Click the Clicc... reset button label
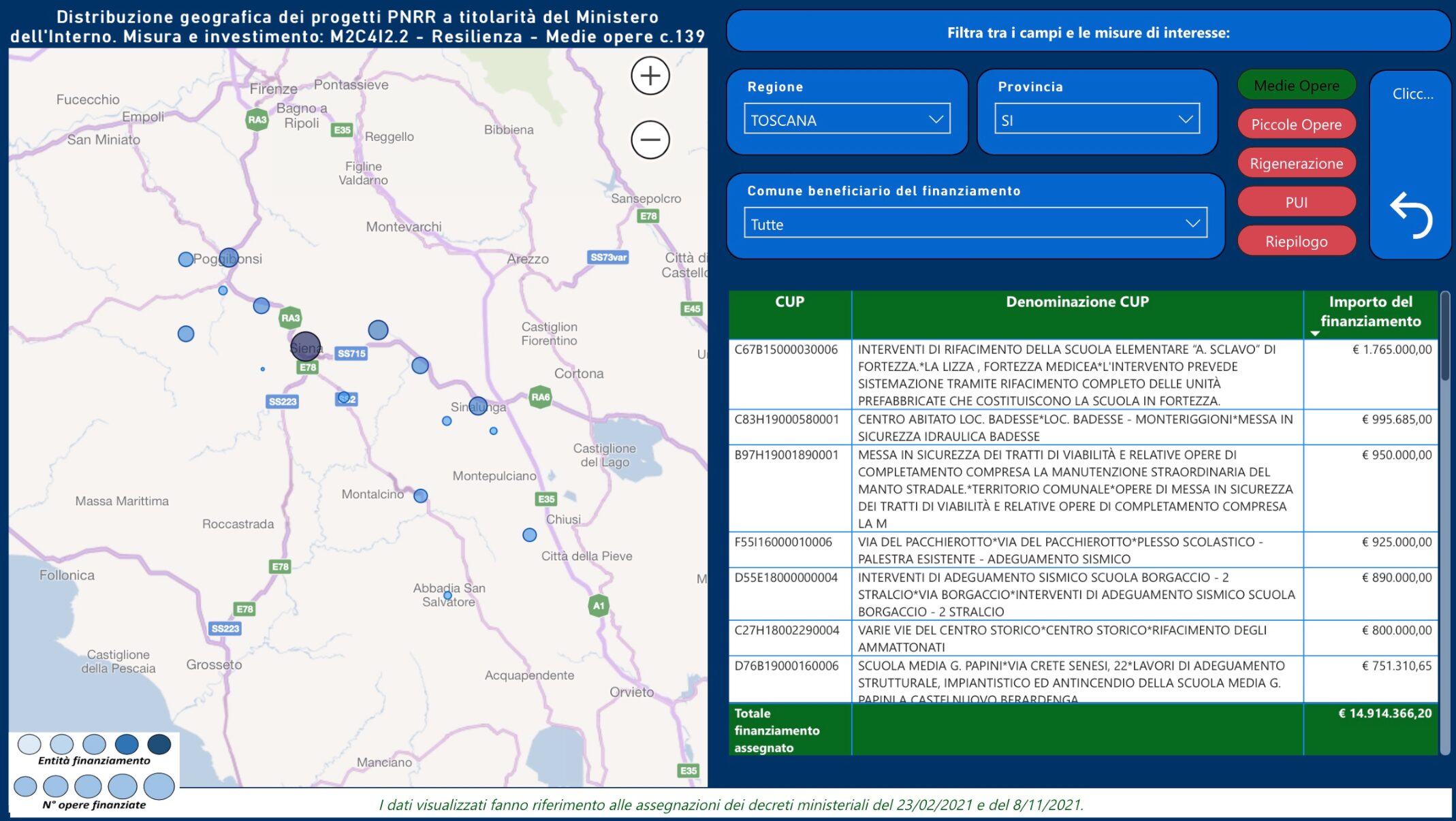This screenshot has height=821, width=1456. [x=1412, y=94]
